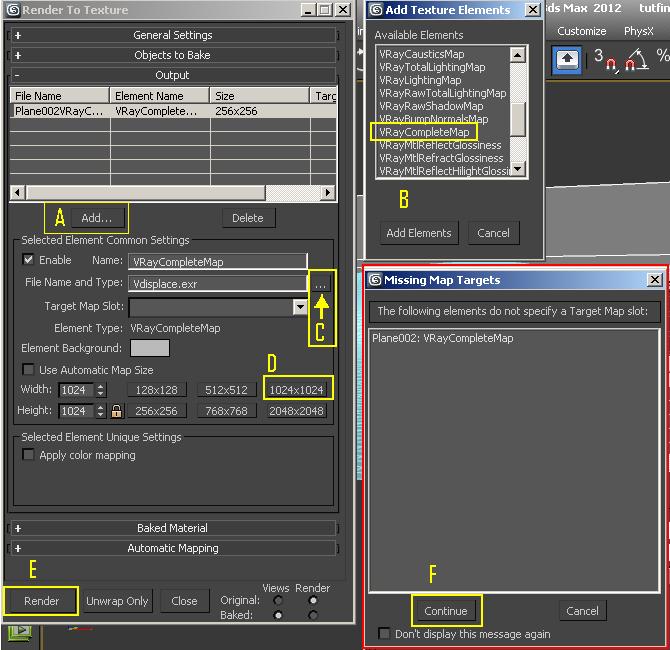Click the Add Elements button
This screenshot has height=650, width=670.
pyautogui.click(x=419, y=233)
